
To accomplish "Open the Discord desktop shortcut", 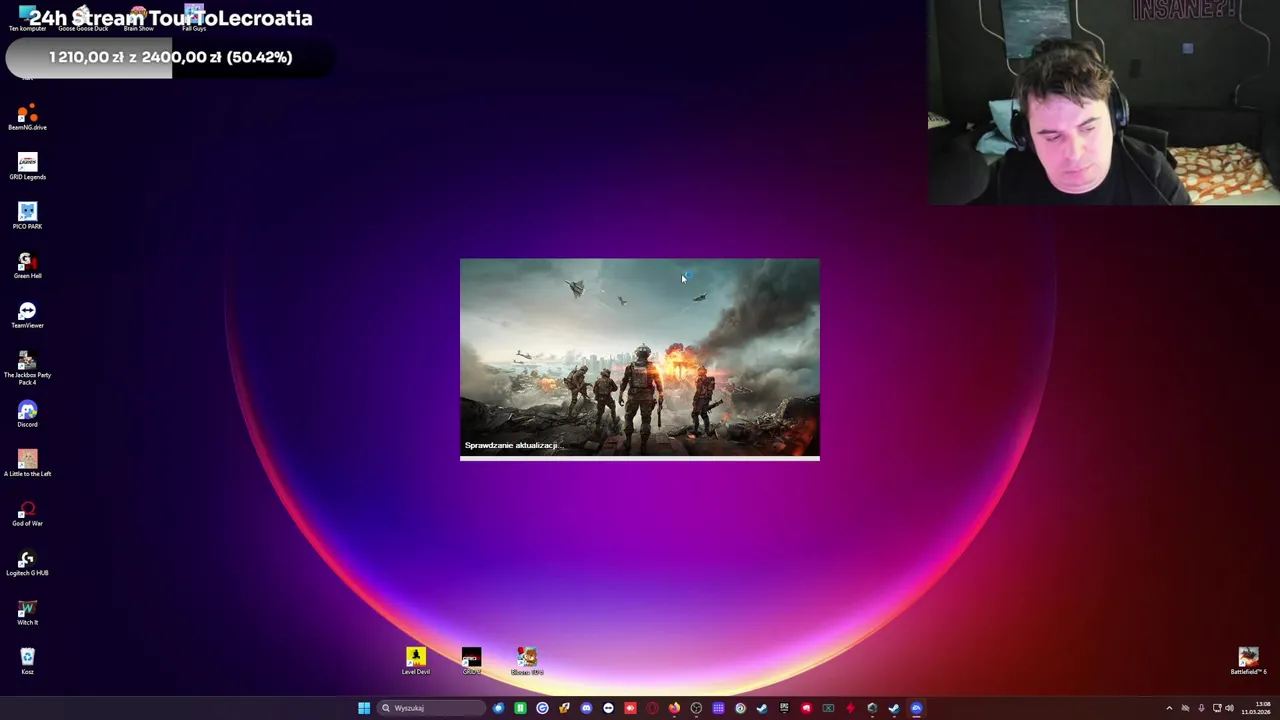I will [27, 413].
